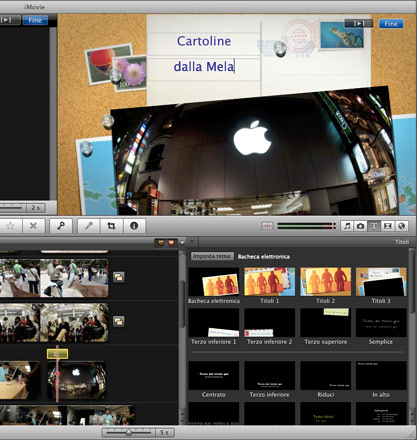Open the photo browser camera icon

point(360,226)
